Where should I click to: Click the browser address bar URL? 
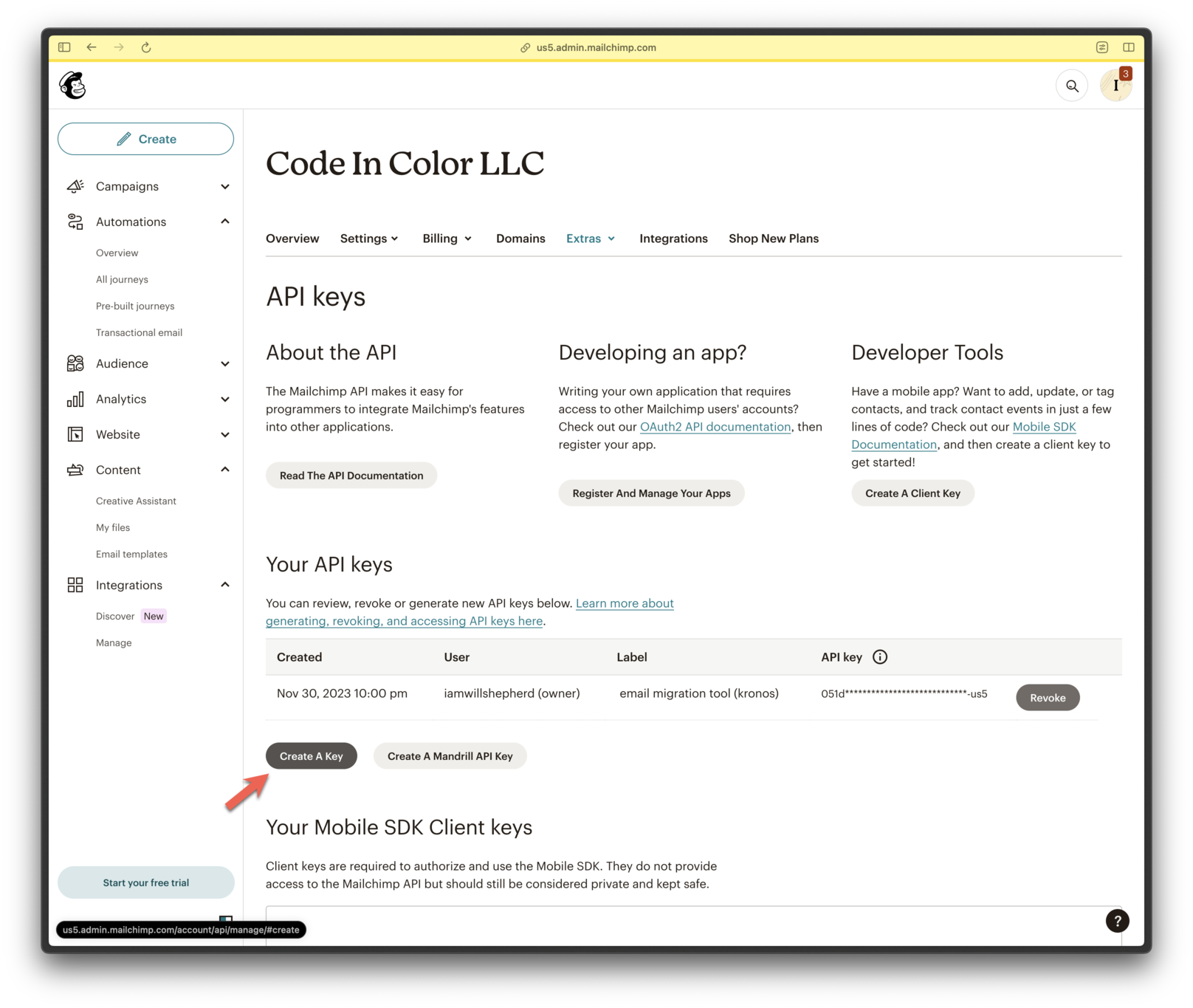pyautogui.click(x=596, y=47)
